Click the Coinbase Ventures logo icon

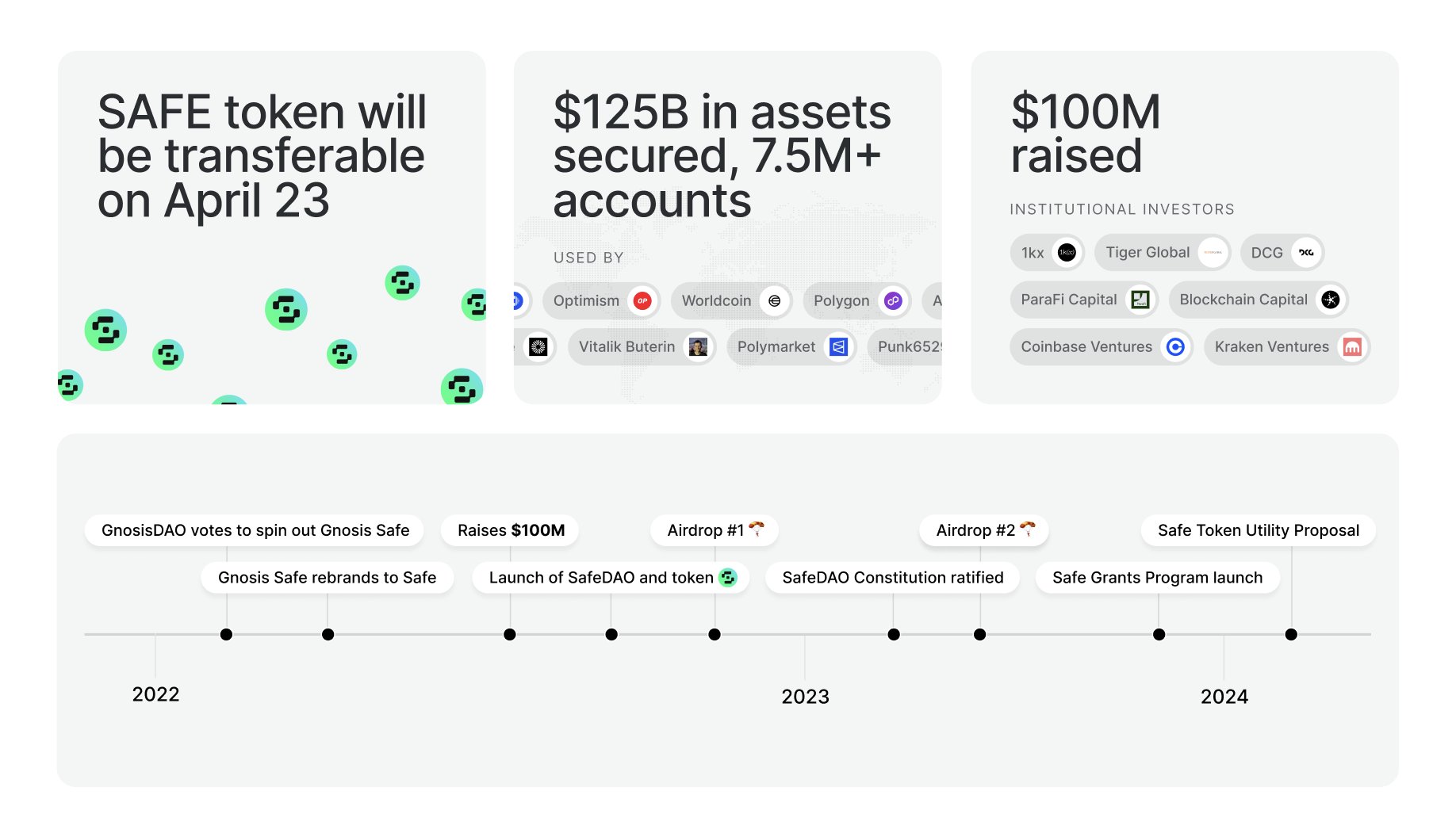coord(1175,347)
